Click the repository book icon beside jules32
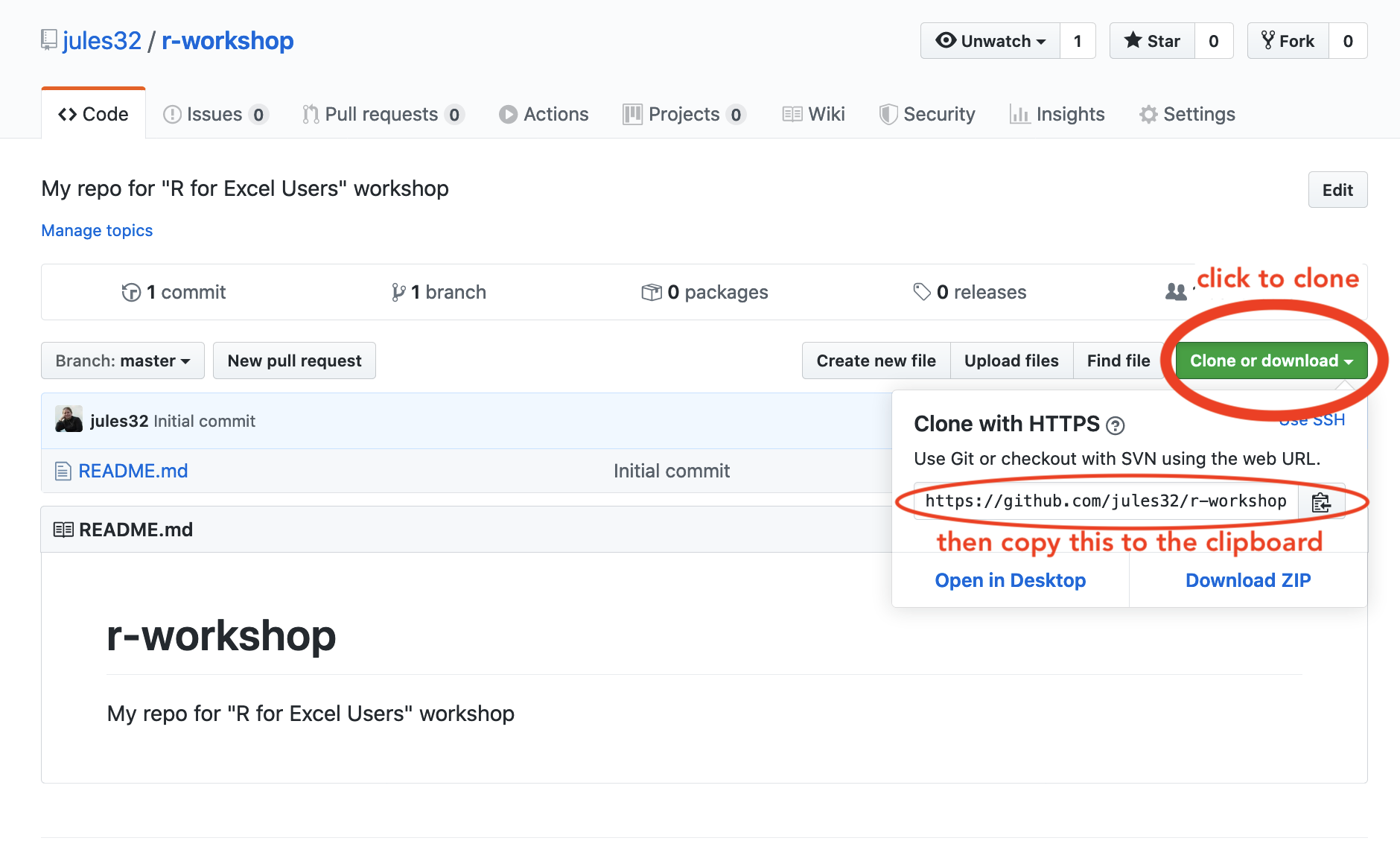 (x=49, y=40)
